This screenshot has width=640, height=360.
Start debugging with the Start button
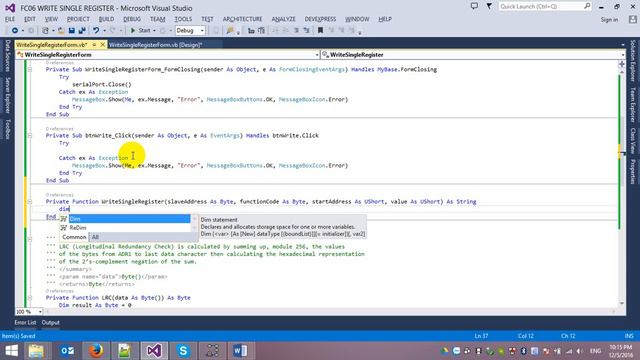[x=140, y=31]
